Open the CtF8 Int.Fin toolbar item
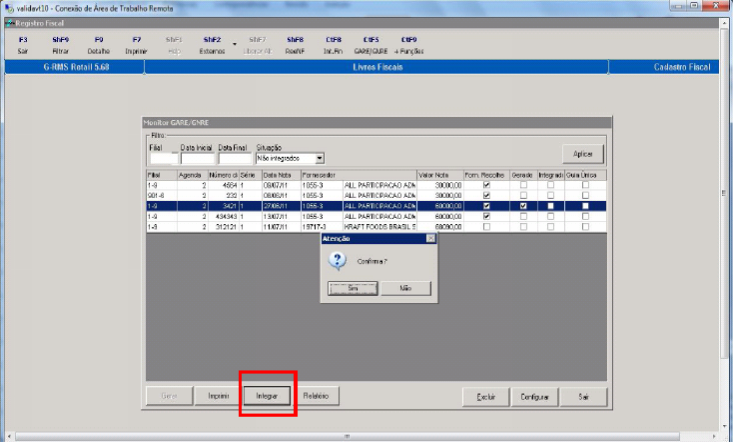Image resolution: width=736 pixels, height=442 pixels. pyautogui.click(x=333, y=46)
